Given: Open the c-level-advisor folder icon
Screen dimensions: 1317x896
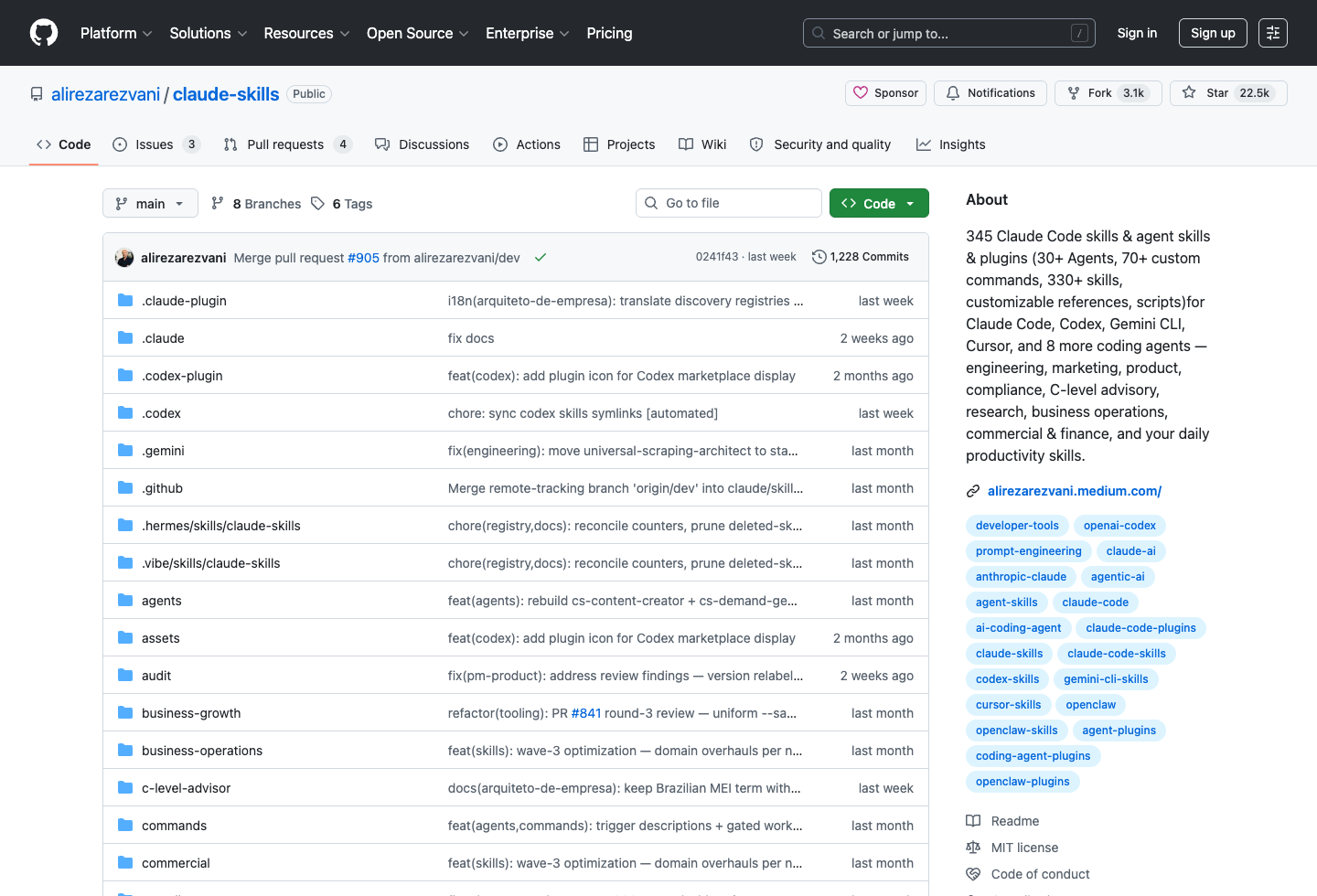Looking at the screenshot, I should pyautogui.click(x=125, y=787).
